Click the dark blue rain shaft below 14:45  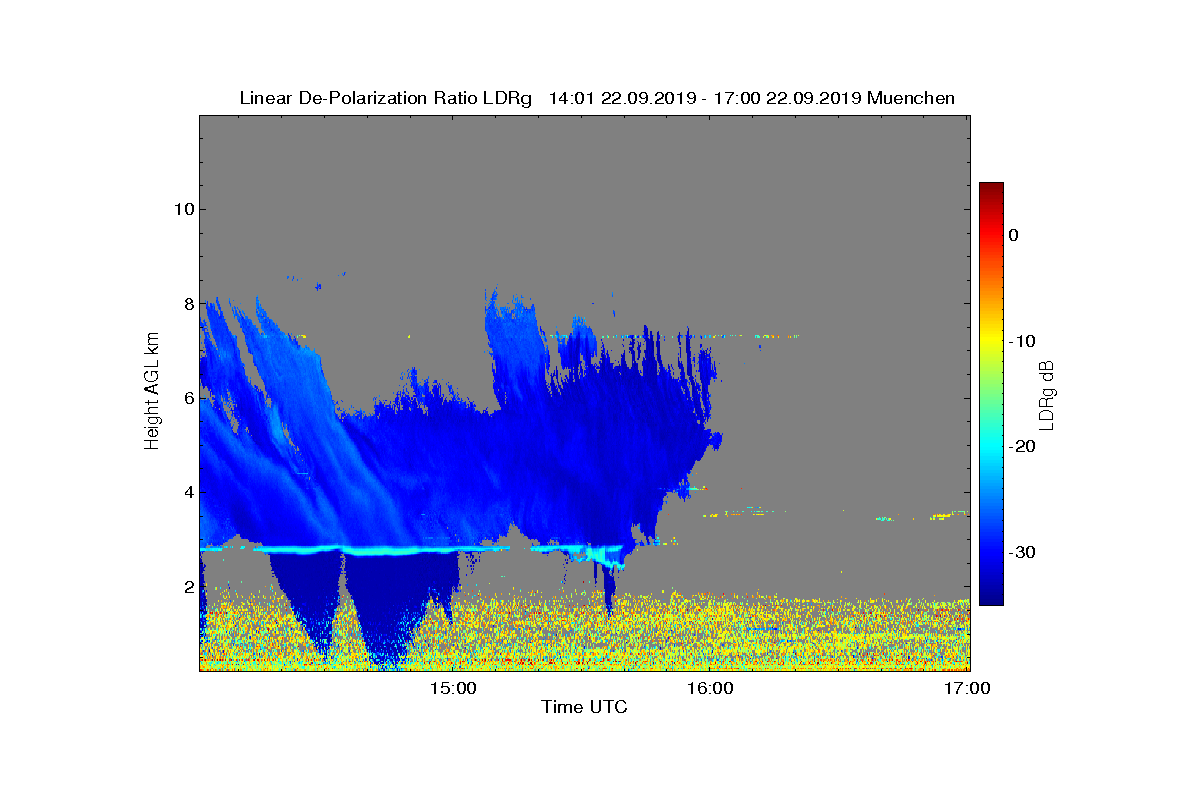(x=385, y=610)
